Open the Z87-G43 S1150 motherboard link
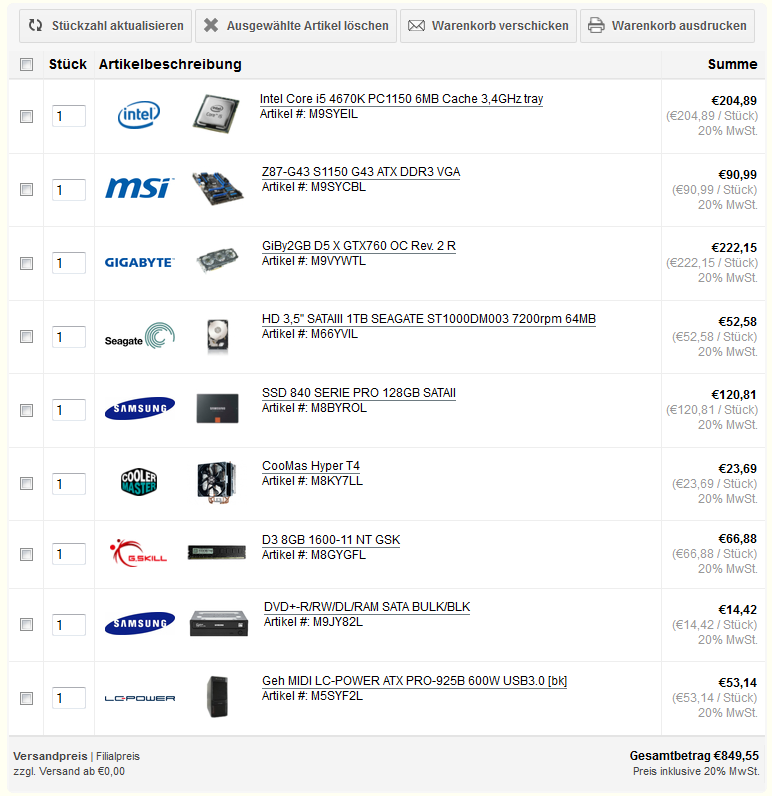This screenshot has width=772, height=796. 361,172
